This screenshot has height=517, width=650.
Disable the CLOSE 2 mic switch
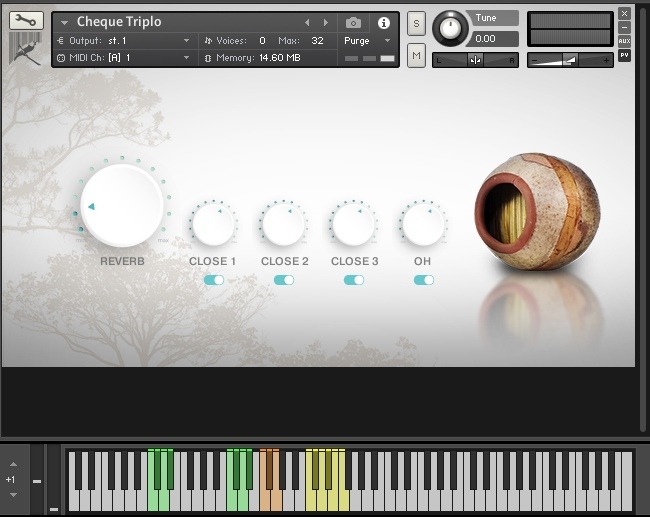(284, 280)
